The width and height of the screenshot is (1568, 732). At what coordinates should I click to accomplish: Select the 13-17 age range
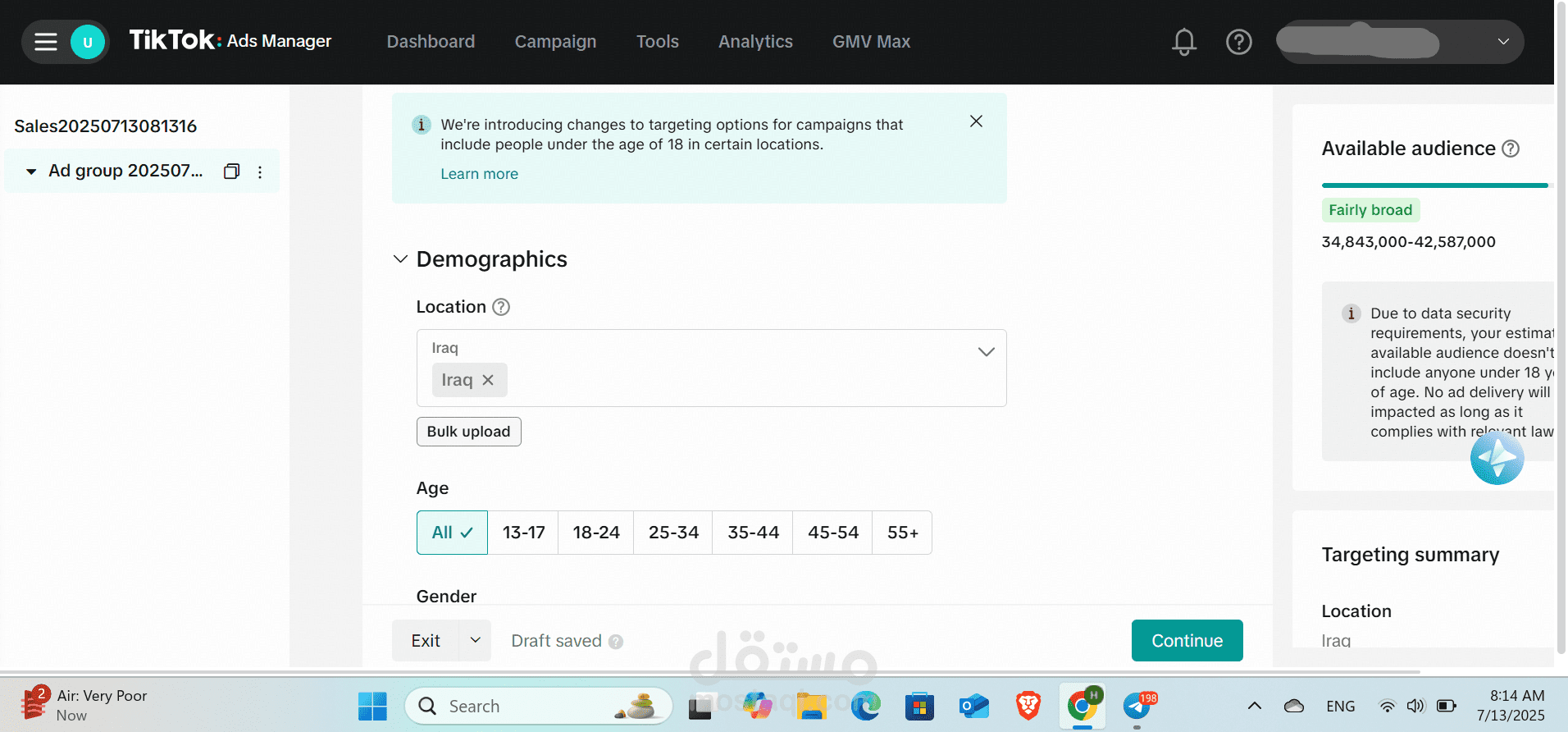(523, 533)
